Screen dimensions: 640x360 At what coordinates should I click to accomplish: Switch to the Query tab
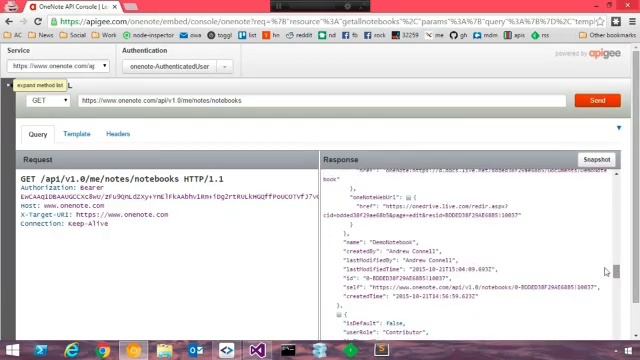pos(38,134)
